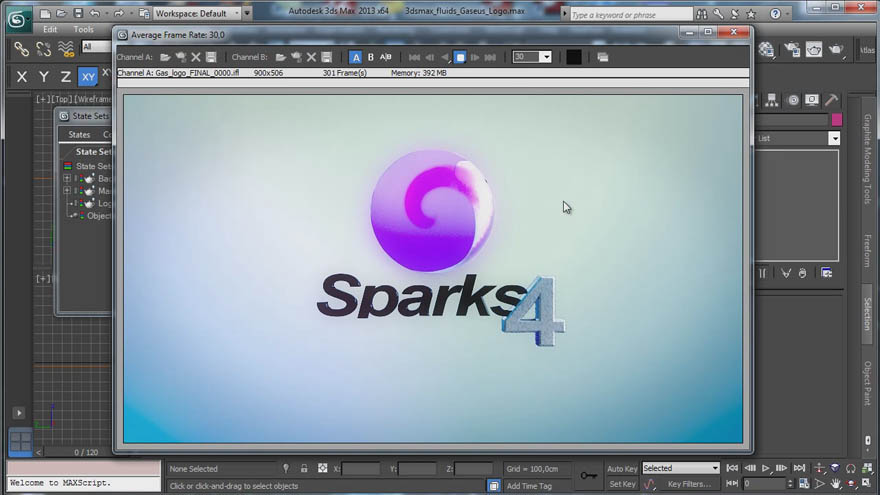
Task: Click the Undo arrow in the quick access toolbar
Action: 95,13
